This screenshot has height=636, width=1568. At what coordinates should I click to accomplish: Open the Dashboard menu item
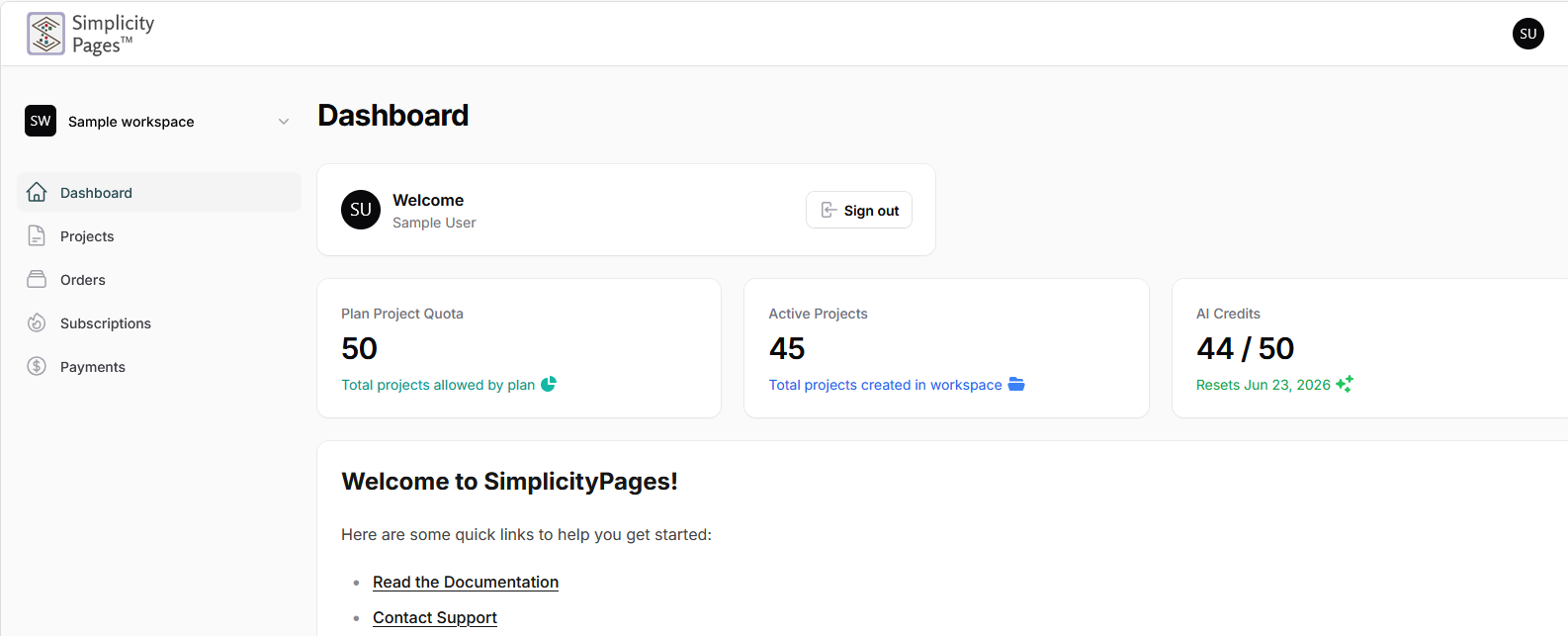point(159,192)
